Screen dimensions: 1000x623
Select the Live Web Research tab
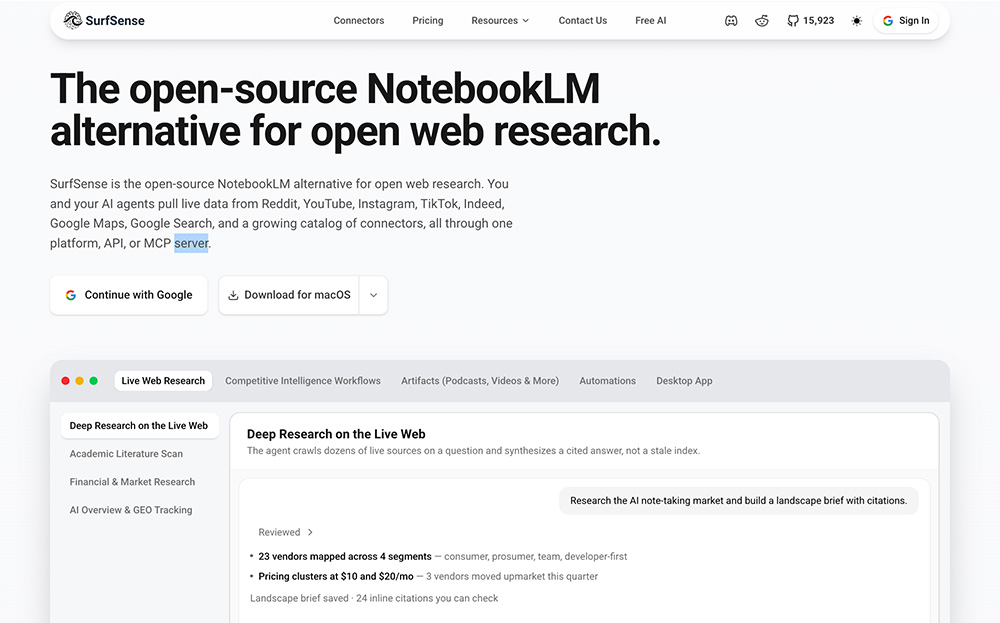point(163,381)
